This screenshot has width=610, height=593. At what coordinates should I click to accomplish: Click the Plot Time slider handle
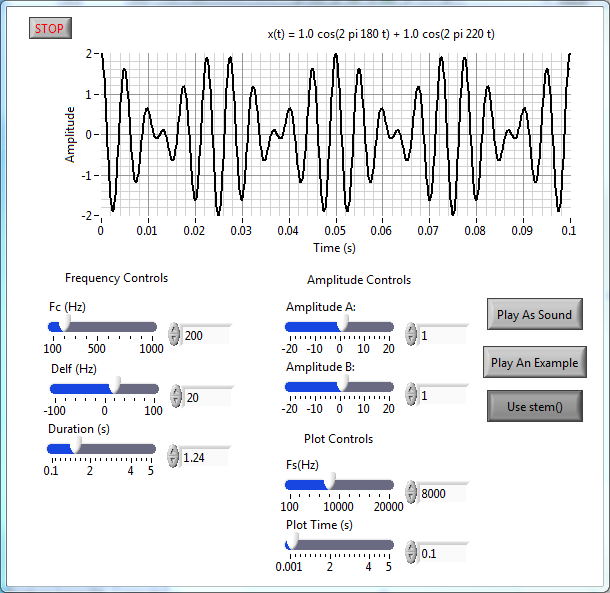(291, 544)
